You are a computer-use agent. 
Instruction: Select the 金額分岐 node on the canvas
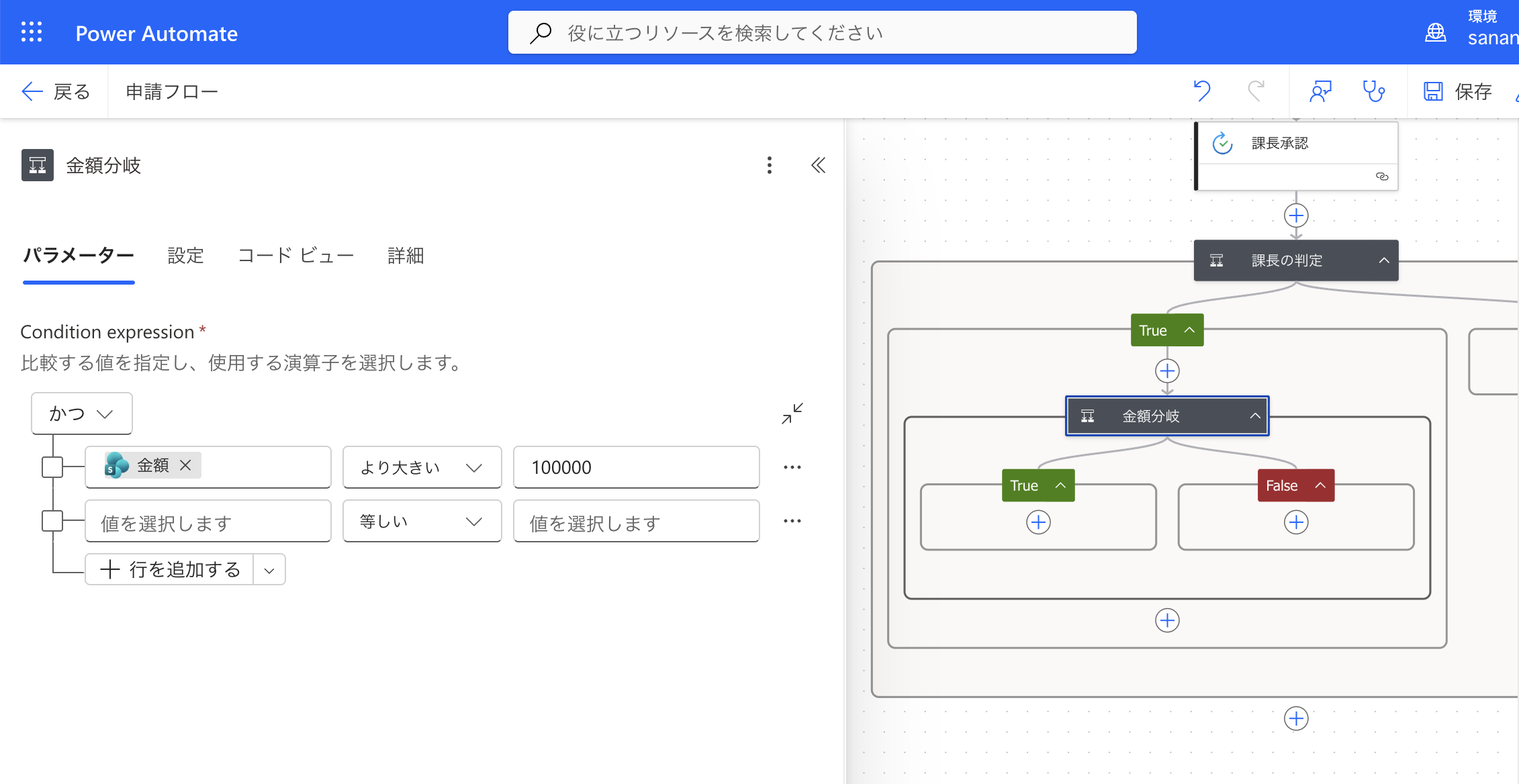(x=1167, y=416)
